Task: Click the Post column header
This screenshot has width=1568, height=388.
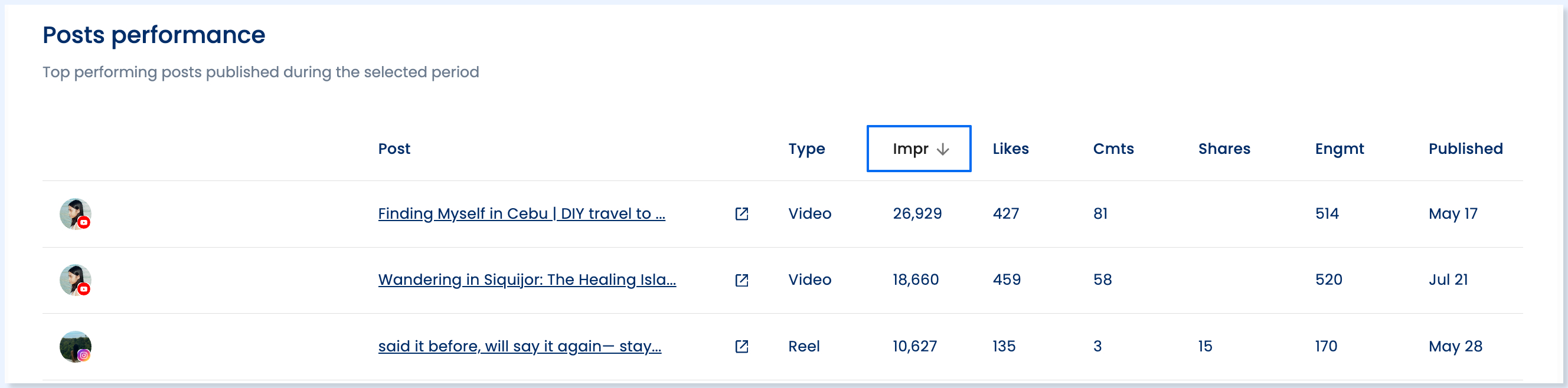Action: click(394, 149)
